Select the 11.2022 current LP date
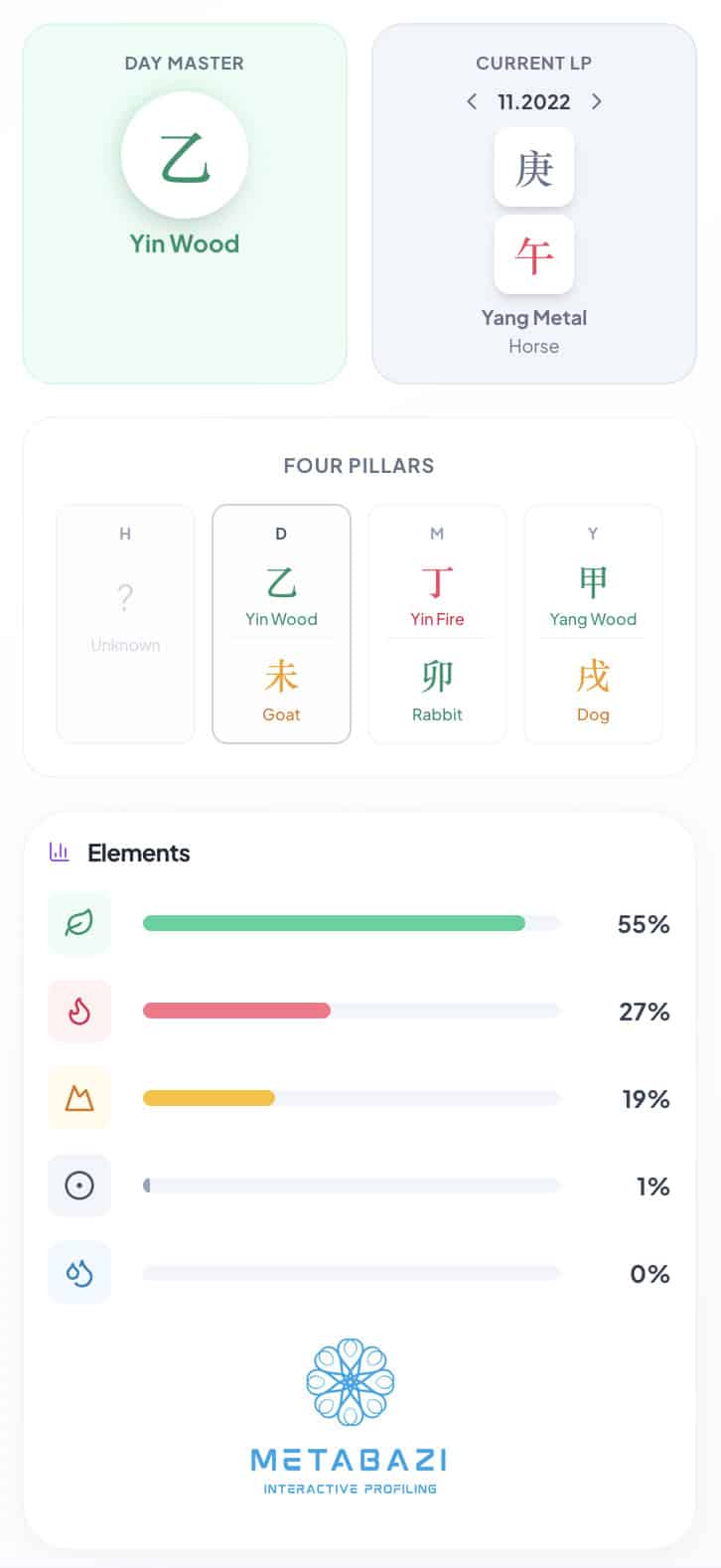This screenshot has height=1568, width=721. coord(534,101)
